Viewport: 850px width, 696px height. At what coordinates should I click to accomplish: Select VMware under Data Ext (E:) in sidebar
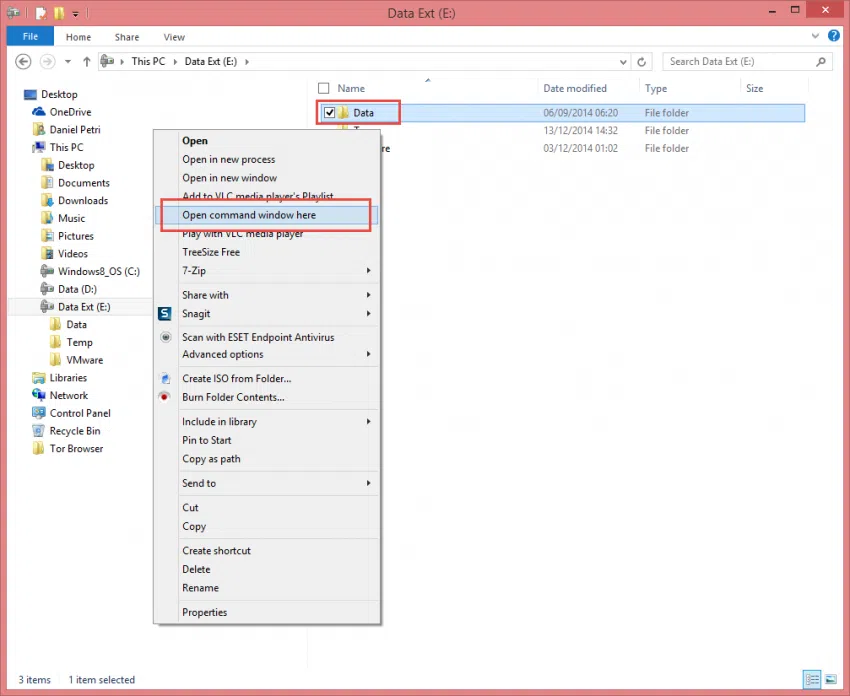[x=85, y=360]
